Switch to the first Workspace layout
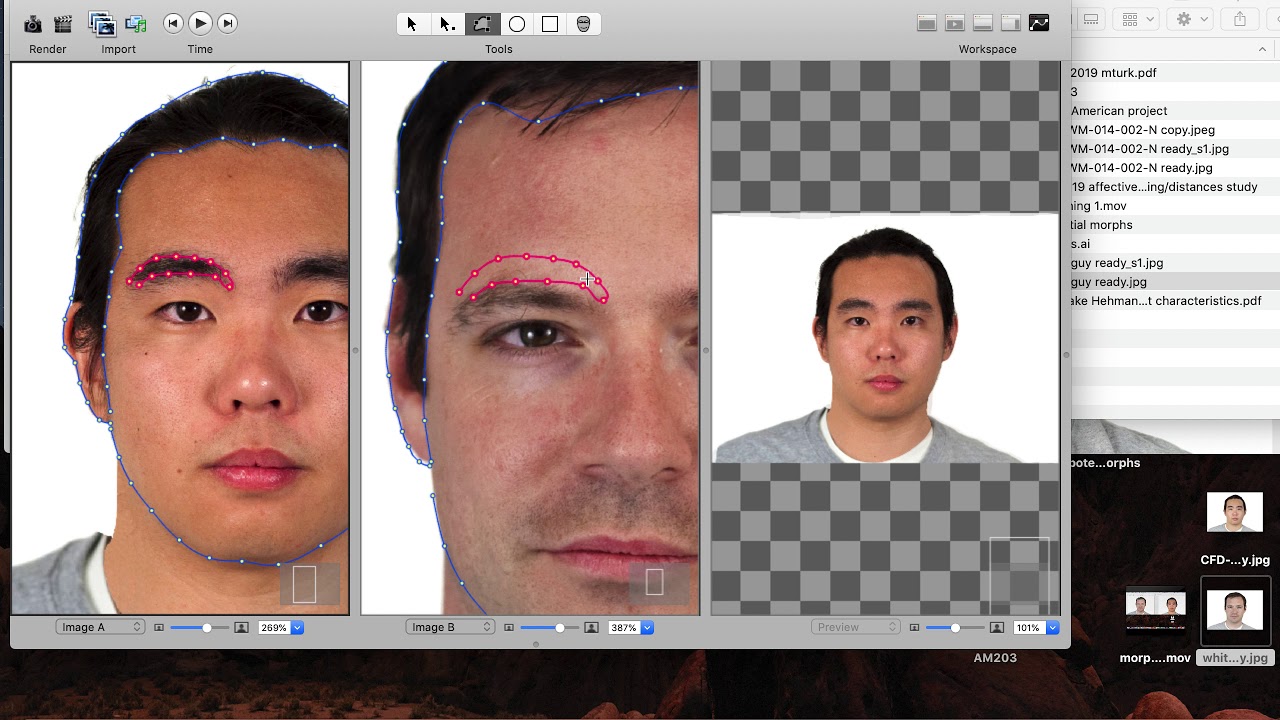1280x720 pixels. point(927,23)
